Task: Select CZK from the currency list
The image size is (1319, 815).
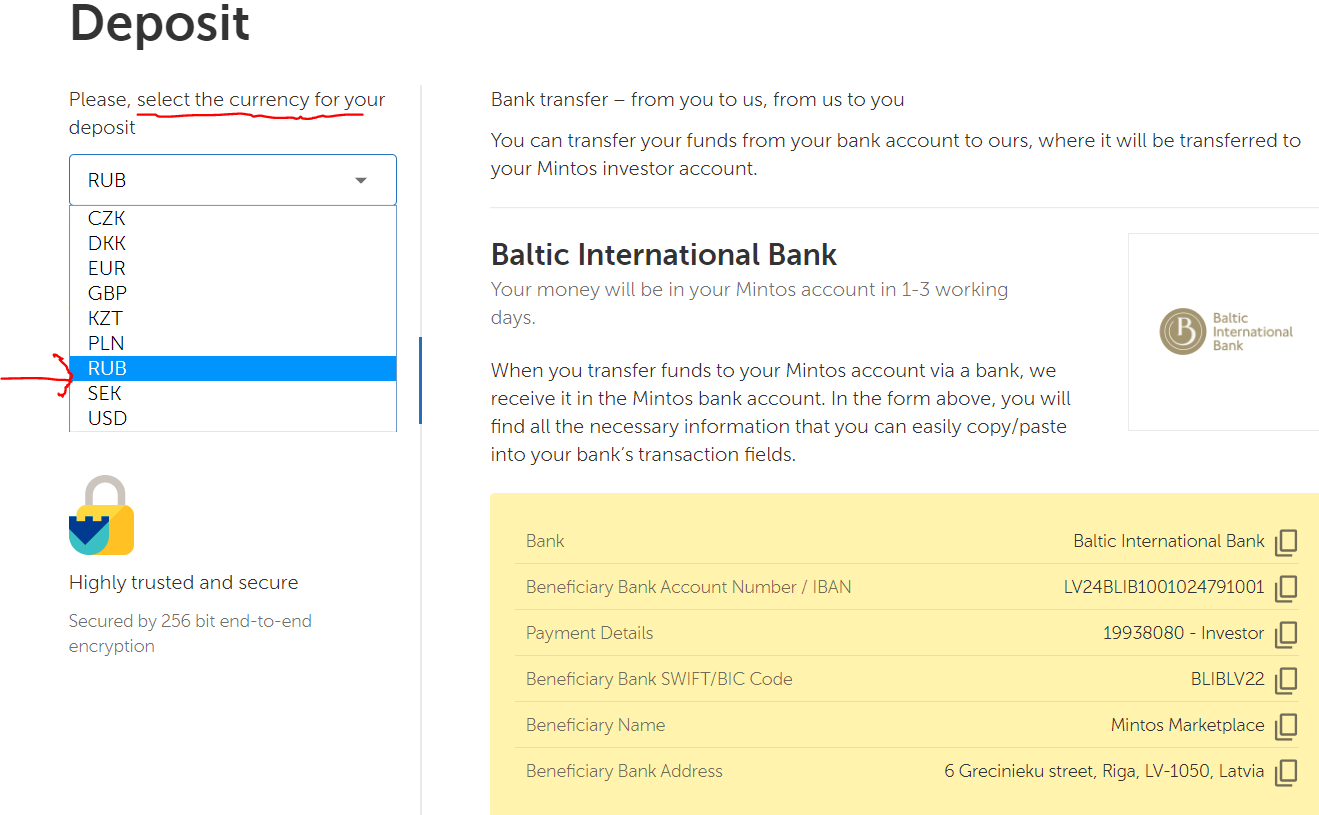Action: [107, 218]
